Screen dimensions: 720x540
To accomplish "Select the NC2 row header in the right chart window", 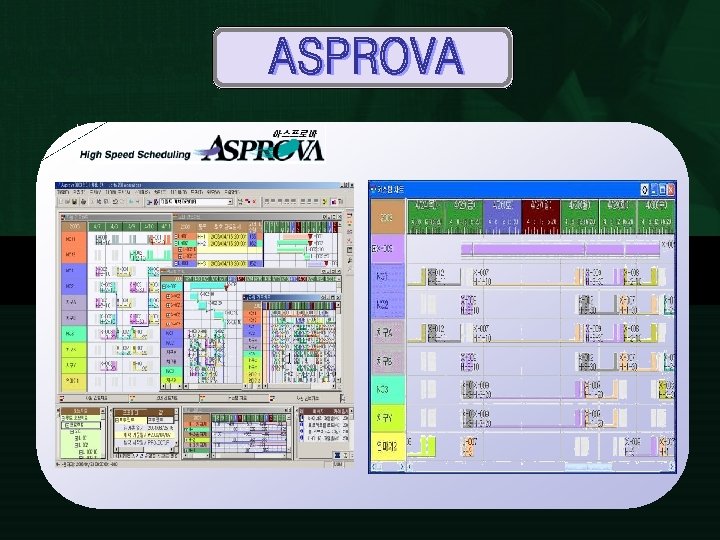I will 388,305.
